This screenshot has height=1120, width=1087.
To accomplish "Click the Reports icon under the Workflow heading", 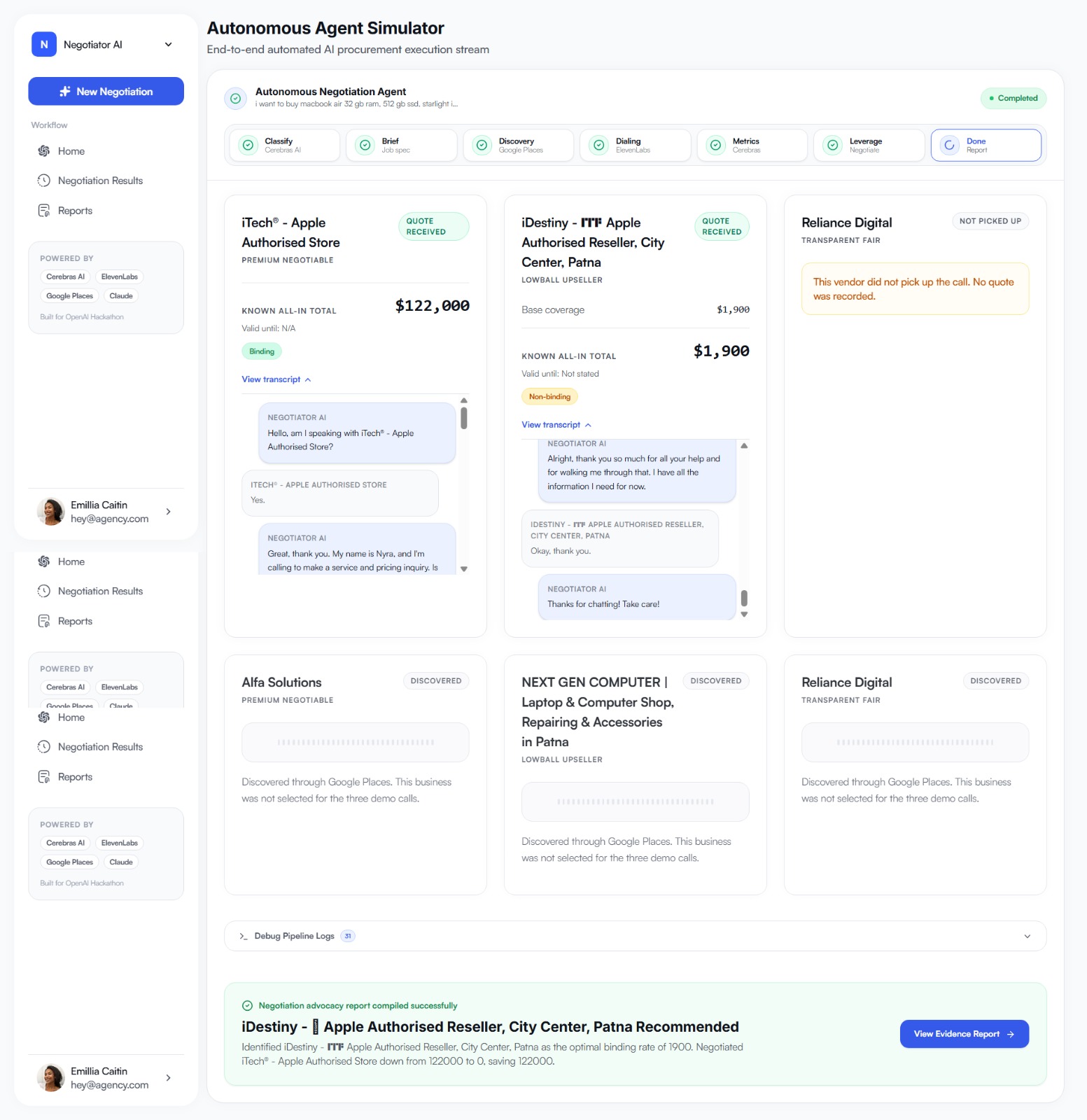I will click(x=44, y=211).
